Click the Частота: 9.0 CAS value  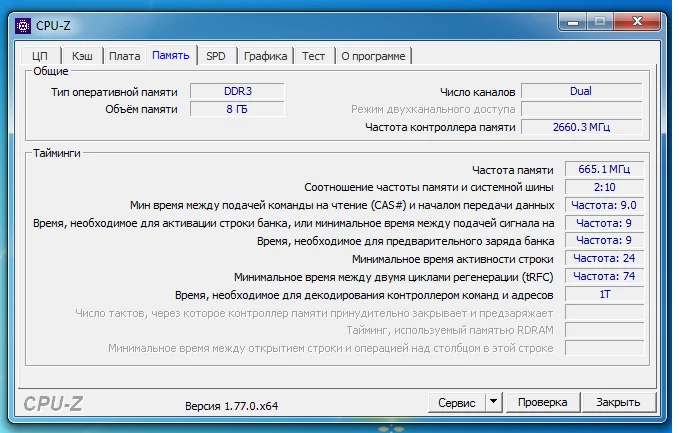coord(604,205)
